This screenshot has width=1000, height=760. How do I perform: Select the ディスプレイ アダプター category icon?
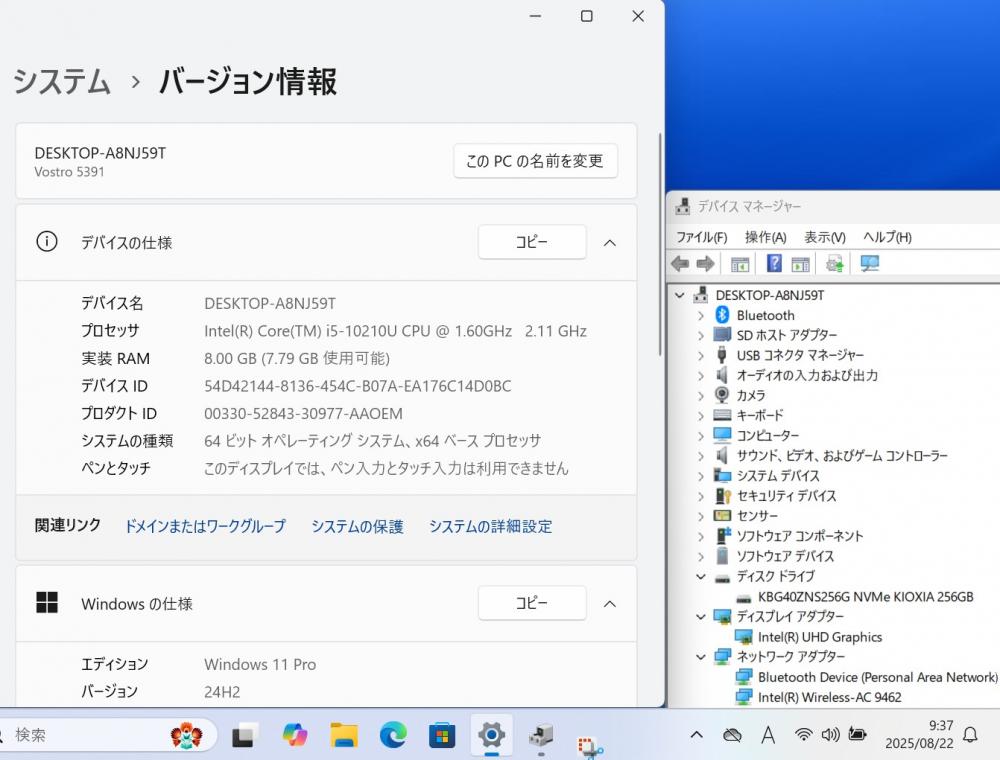click(722, 616)
